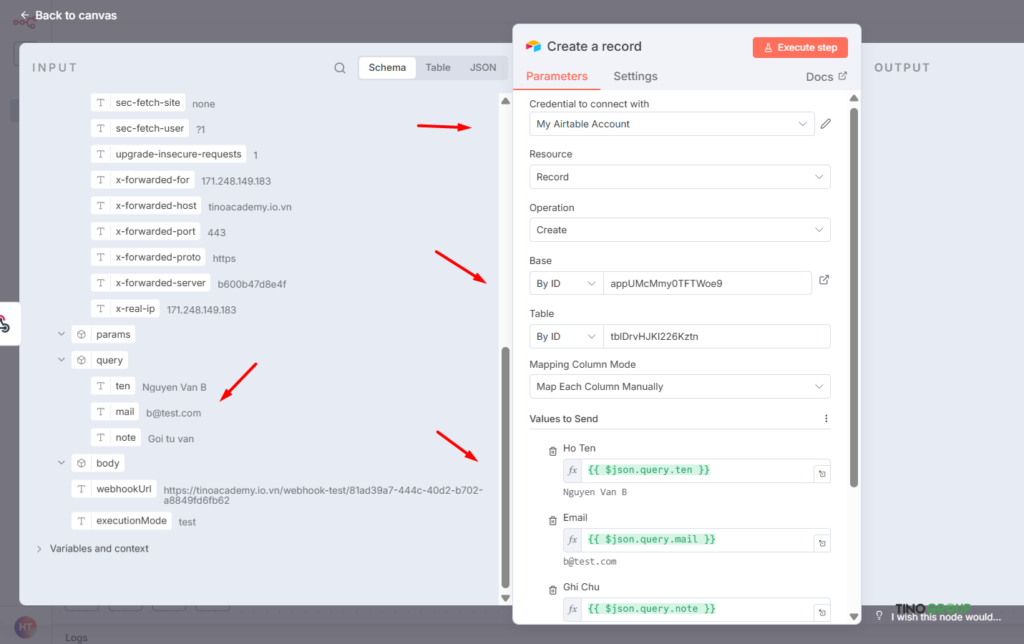Toggle expression mode on the Email value
Image resolution: width=1024 pixels, height=644 pixels.
click(x=822, y=539)
